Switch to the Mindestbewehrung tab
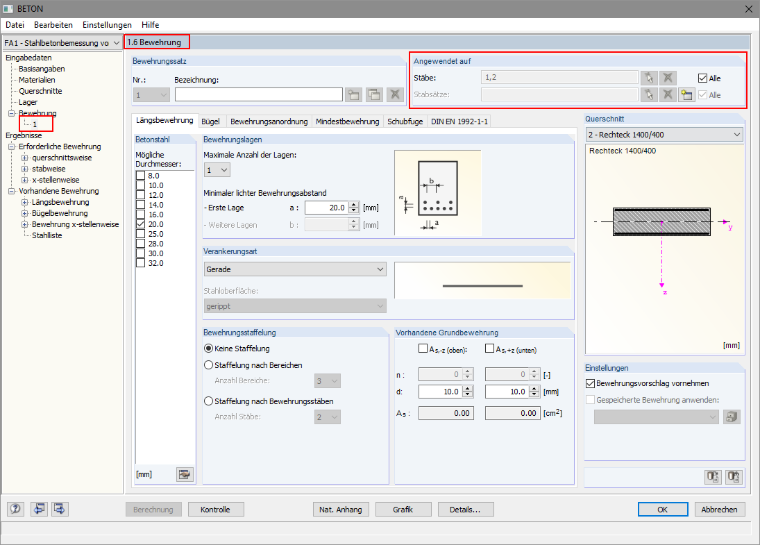Image resolution: width=760 pixels, height=545 pixels. point(348,121)
